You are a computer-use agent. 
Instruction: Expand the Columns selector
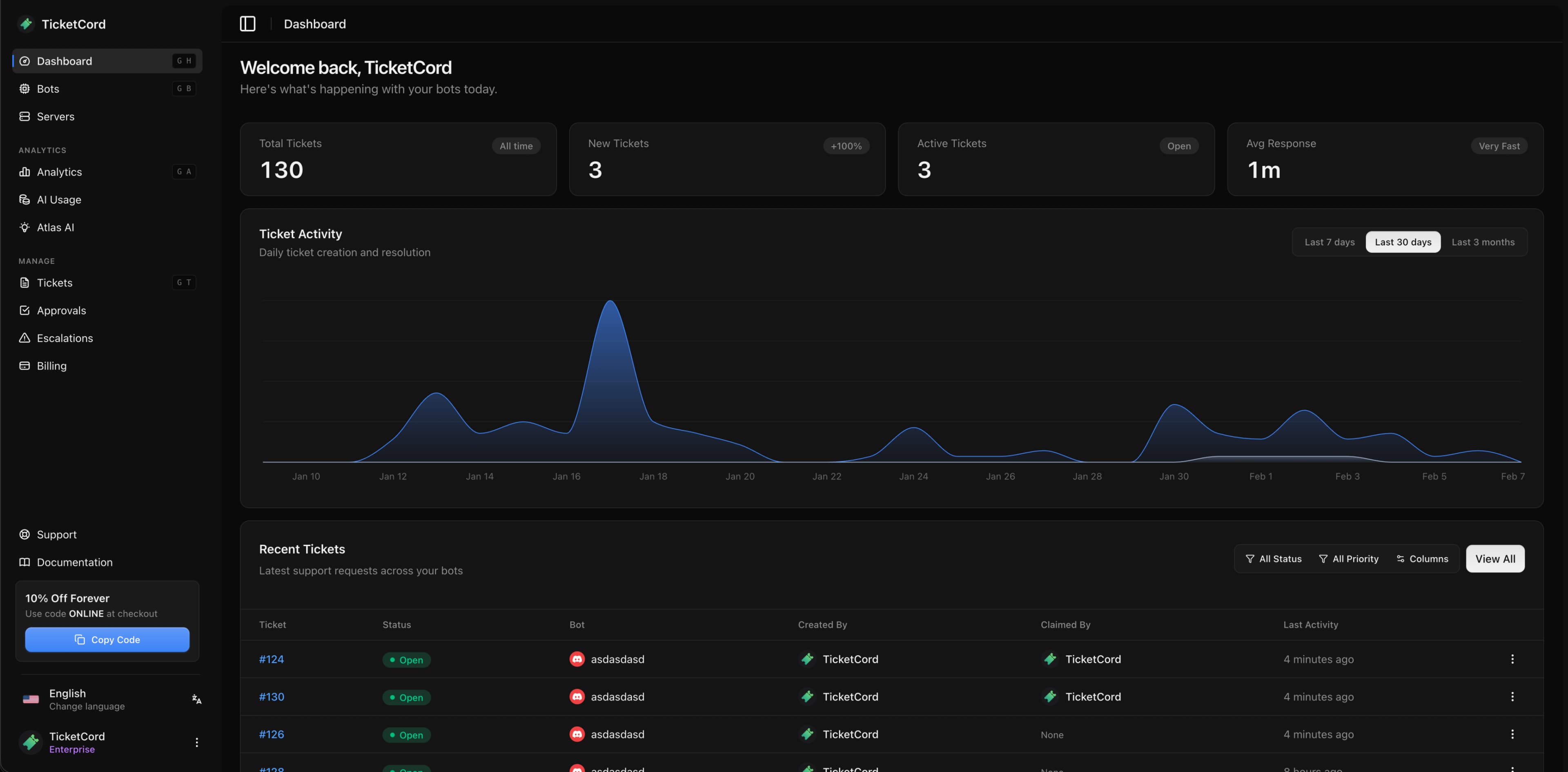tap(1422, 559)
